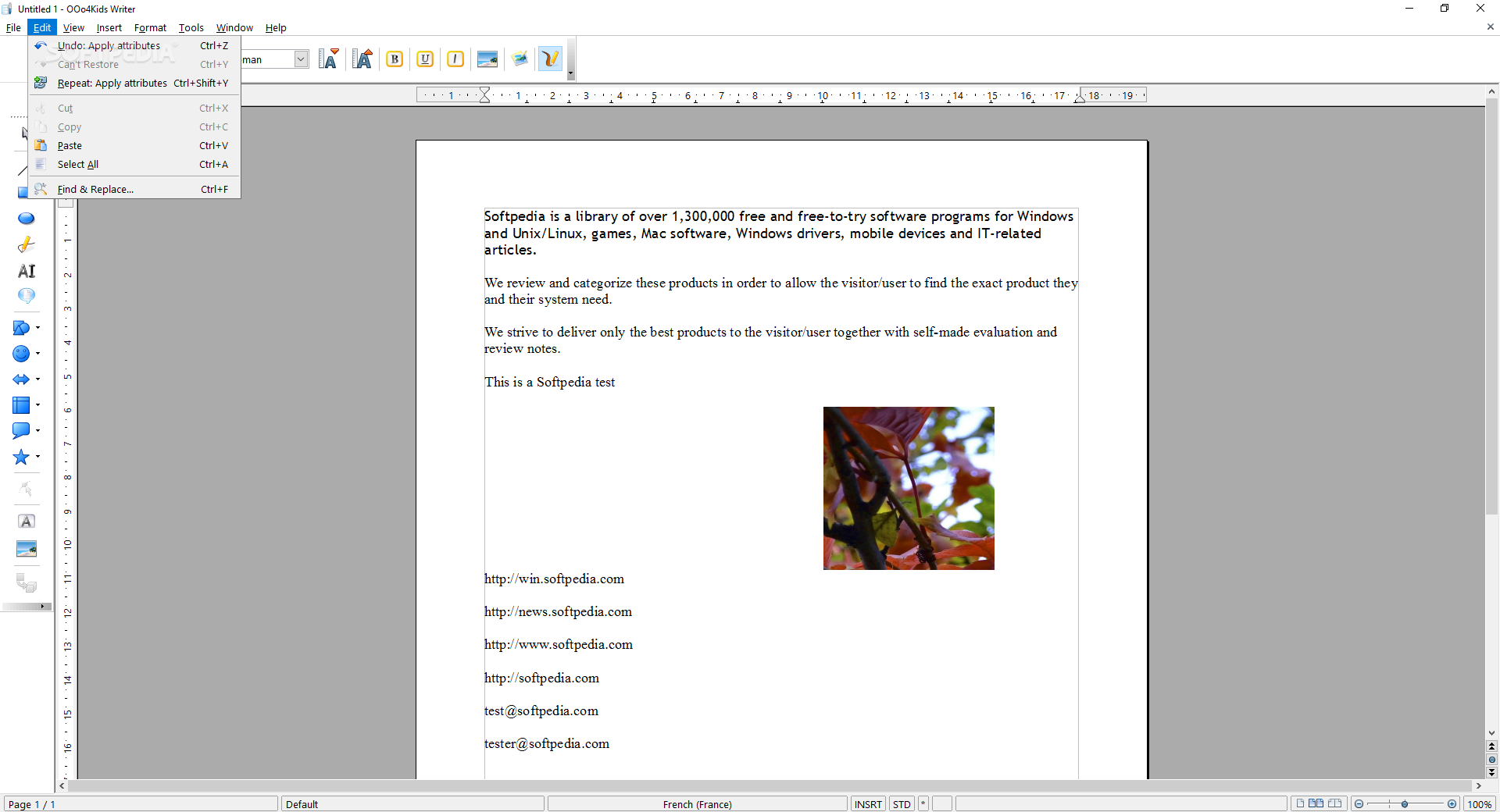Image resolution: width=1500 pixels, height=812 pixels.
Task: Switch to single page view layout
Action: click(x=1300, y=803)
